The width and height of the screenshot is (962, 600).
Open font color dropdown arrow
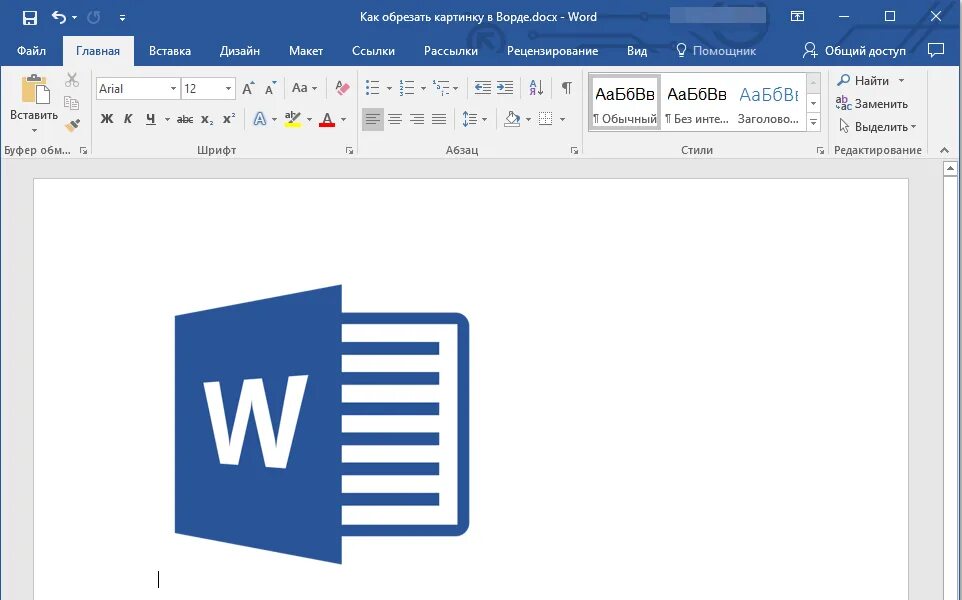point(344,120)
